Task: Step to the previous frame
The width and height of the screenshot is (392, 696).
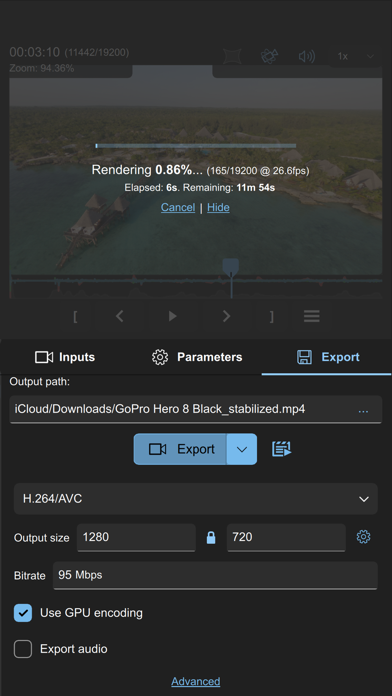Action: coord(119,316)
